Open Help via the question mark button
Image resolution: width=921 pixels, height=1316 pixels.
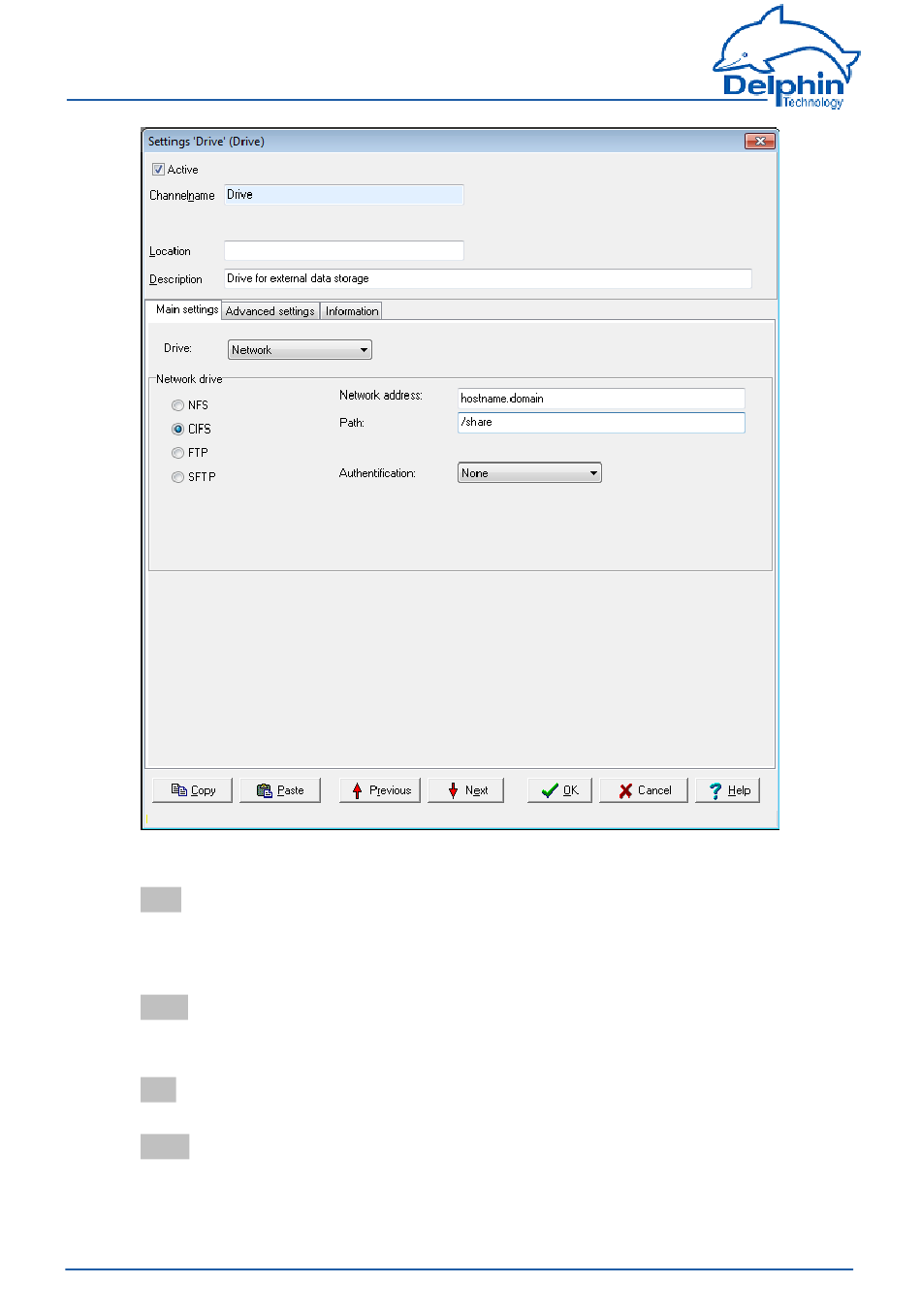click(728, 790)
